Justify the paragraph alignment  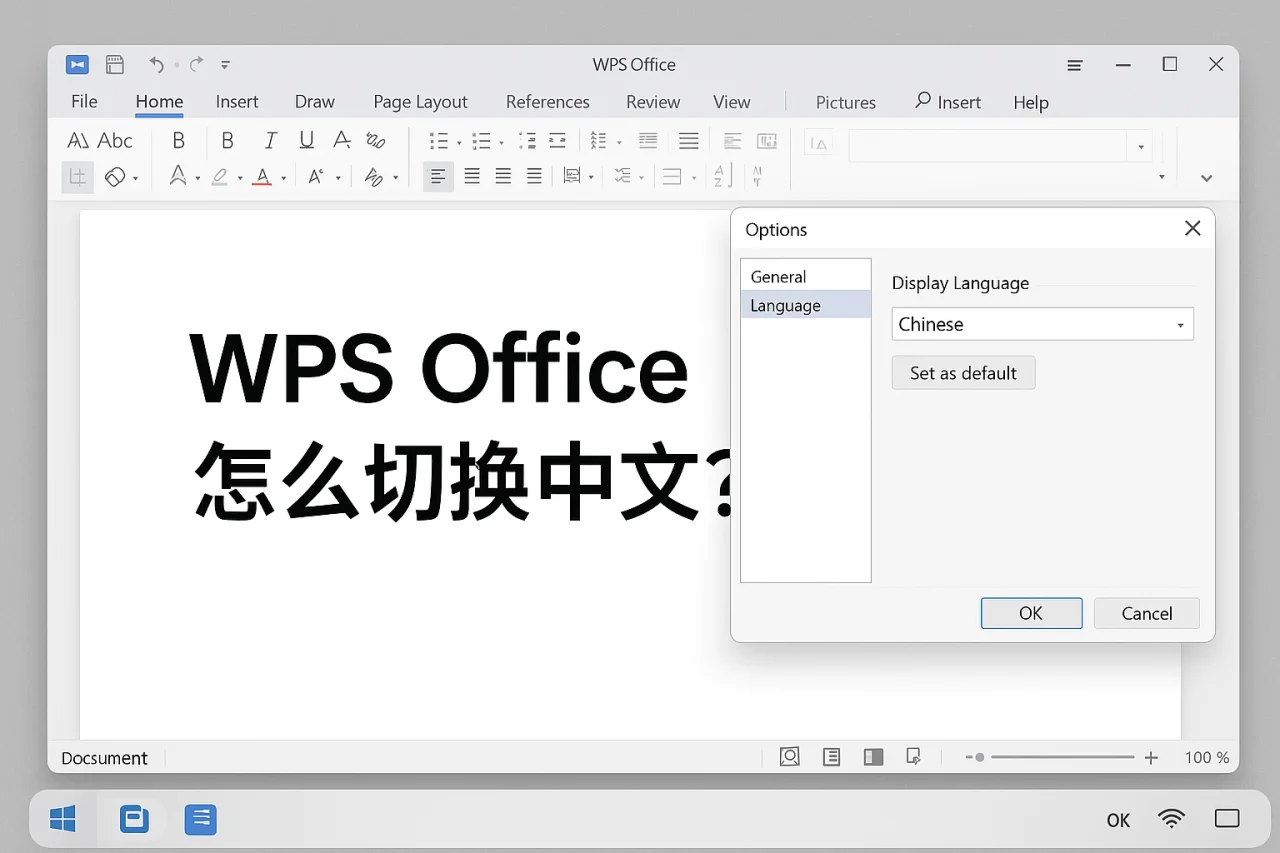tap(534, 177)
